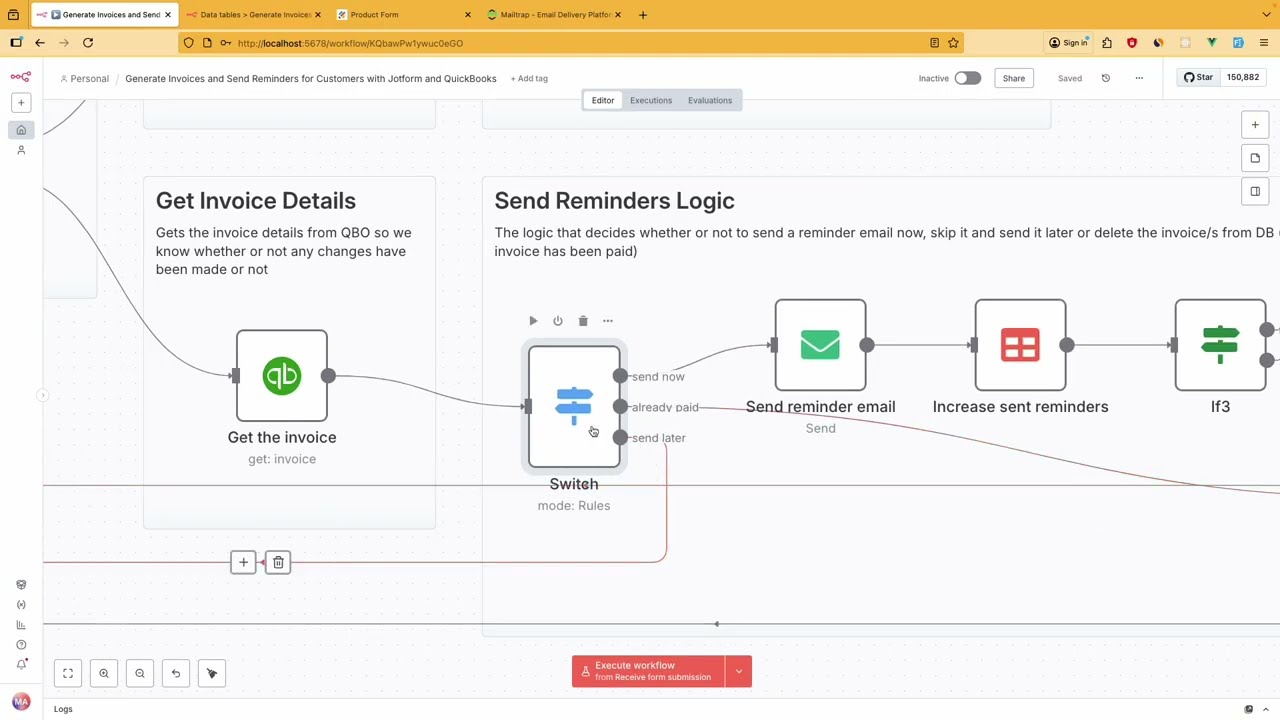The width and height of the screenshot is (1280, 720).
Task: Open the Personal project icon in sidebar
Action: [x=21, y=150]
